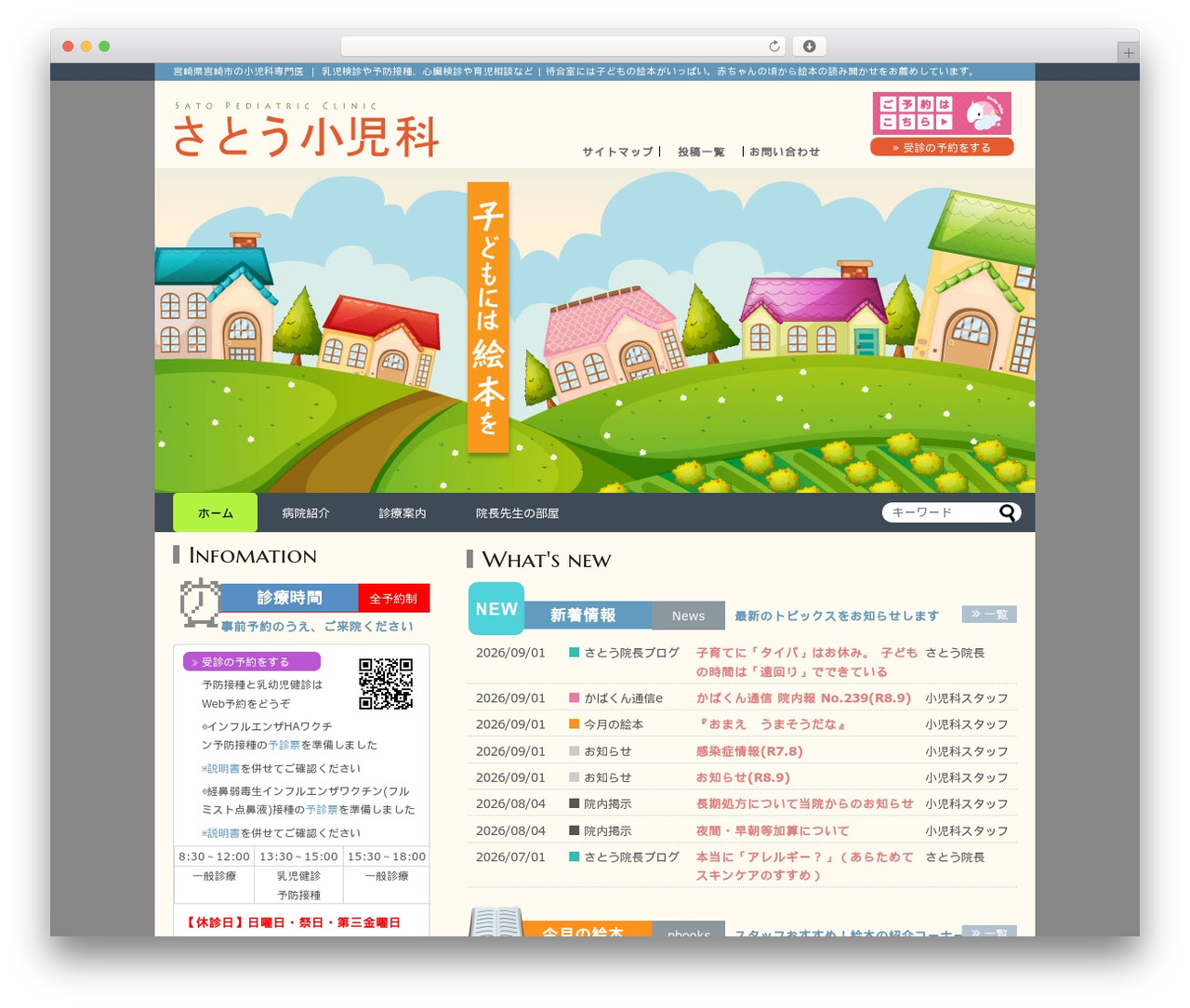The height and width of the screenshot is (1008, 1190).
Task: Click the search magnifier icon
Action: pyautogui.click(x=1007, y=512)
